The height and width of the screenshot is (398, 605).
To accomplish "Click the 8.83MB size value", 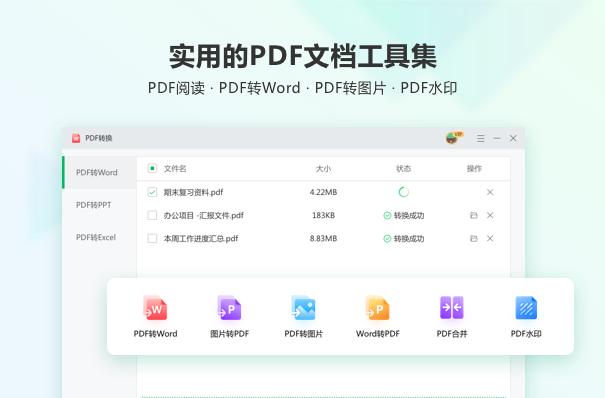I will pos(323,238).
